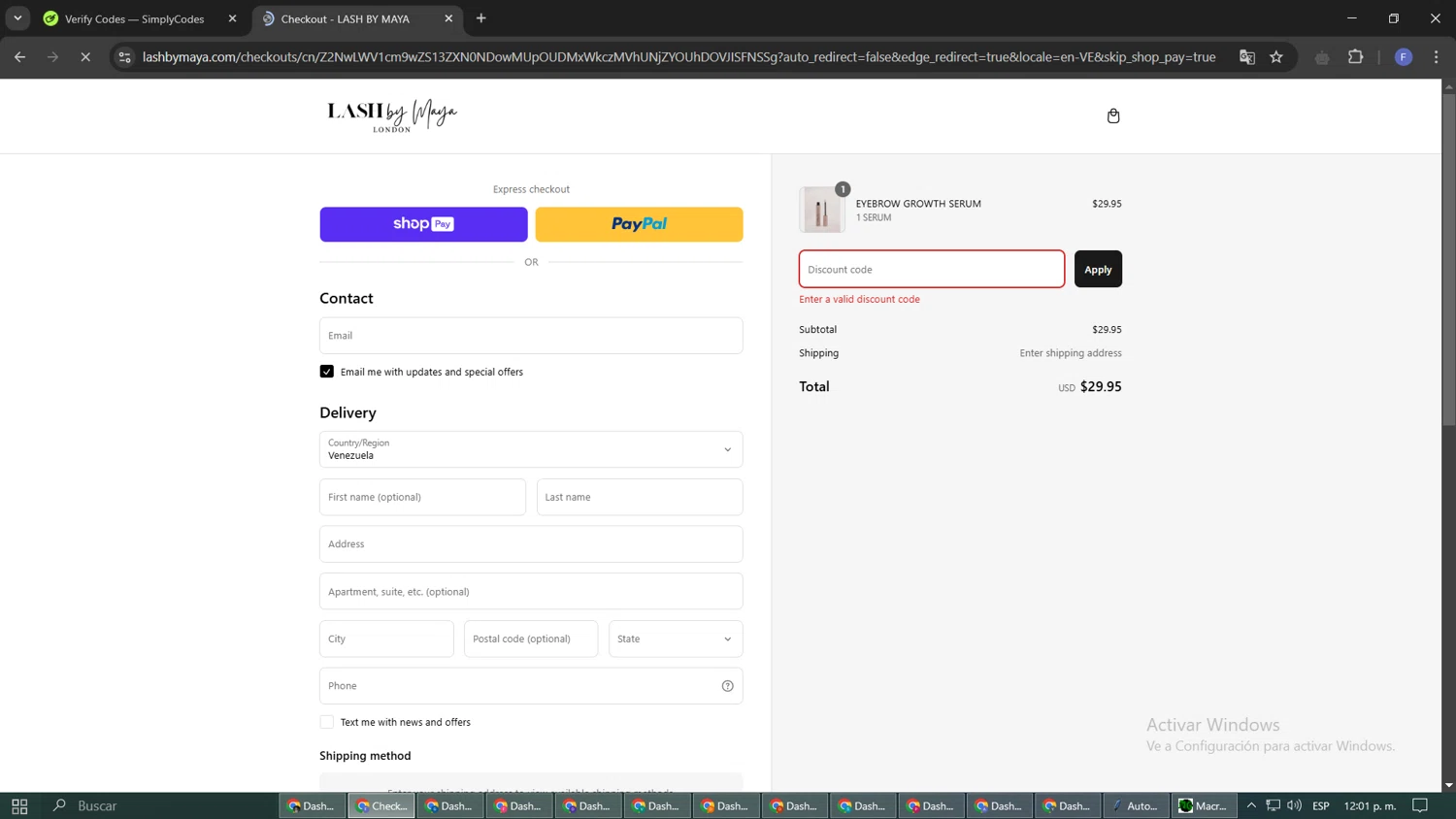Click the City field
Image resolution: width=1456 pixels, height=819 pixels.
click(x=386, y=639)
